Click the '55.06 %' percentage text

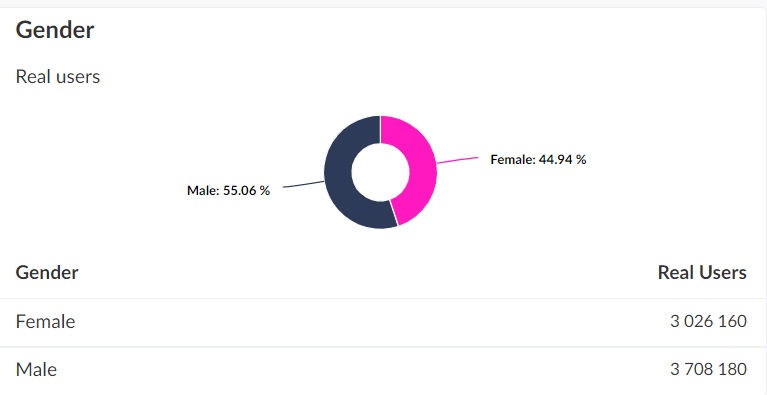pyautogui.click(x=247, y=190)
